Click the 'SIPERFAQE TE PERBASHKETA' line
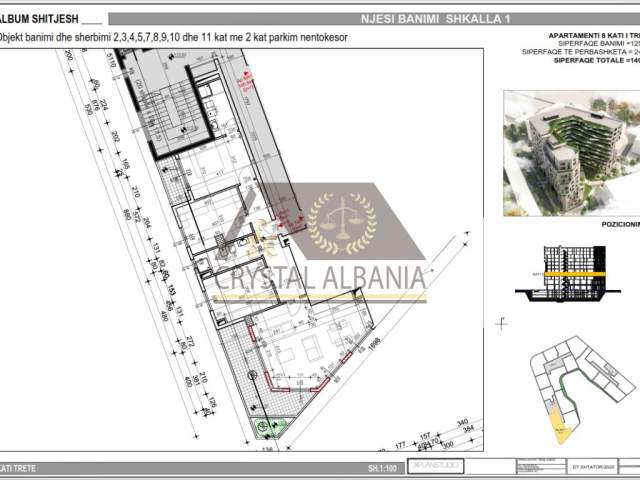640x480 pixels. (580, 52)
